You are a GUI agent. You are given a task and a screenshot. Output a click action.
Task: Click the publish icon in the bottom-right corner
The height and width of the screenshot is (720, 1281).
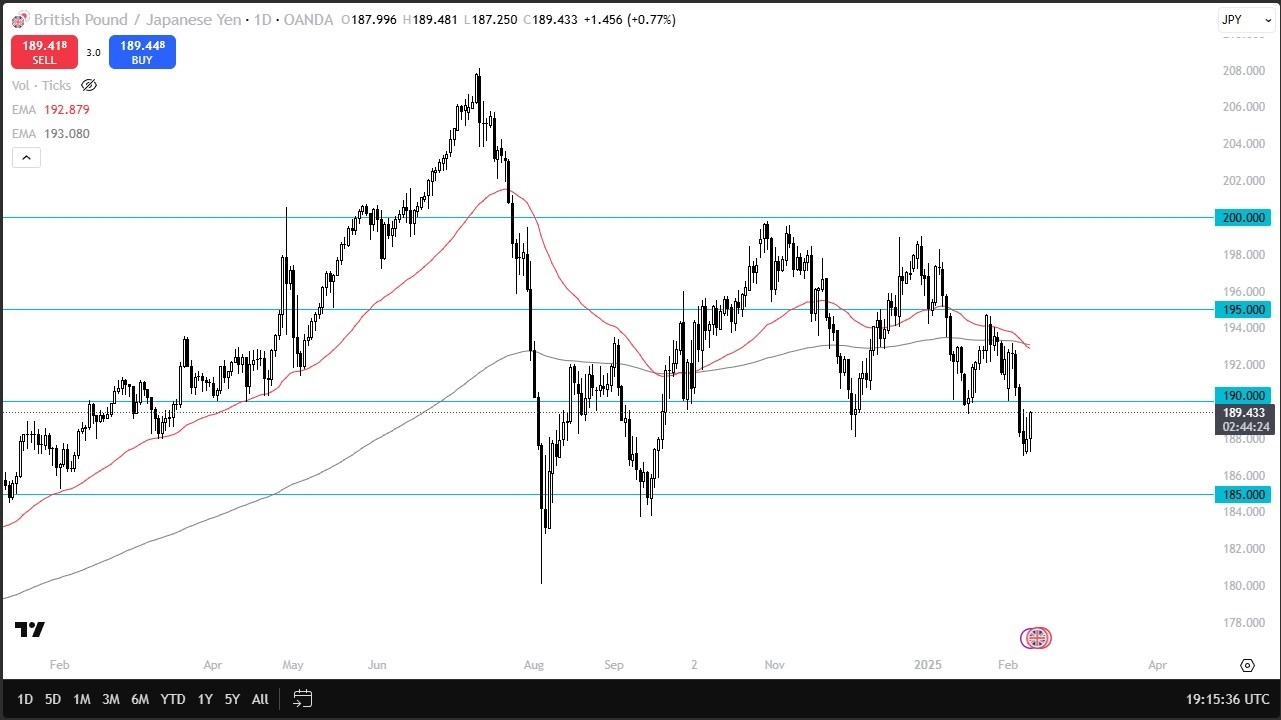click(1247, 664)
